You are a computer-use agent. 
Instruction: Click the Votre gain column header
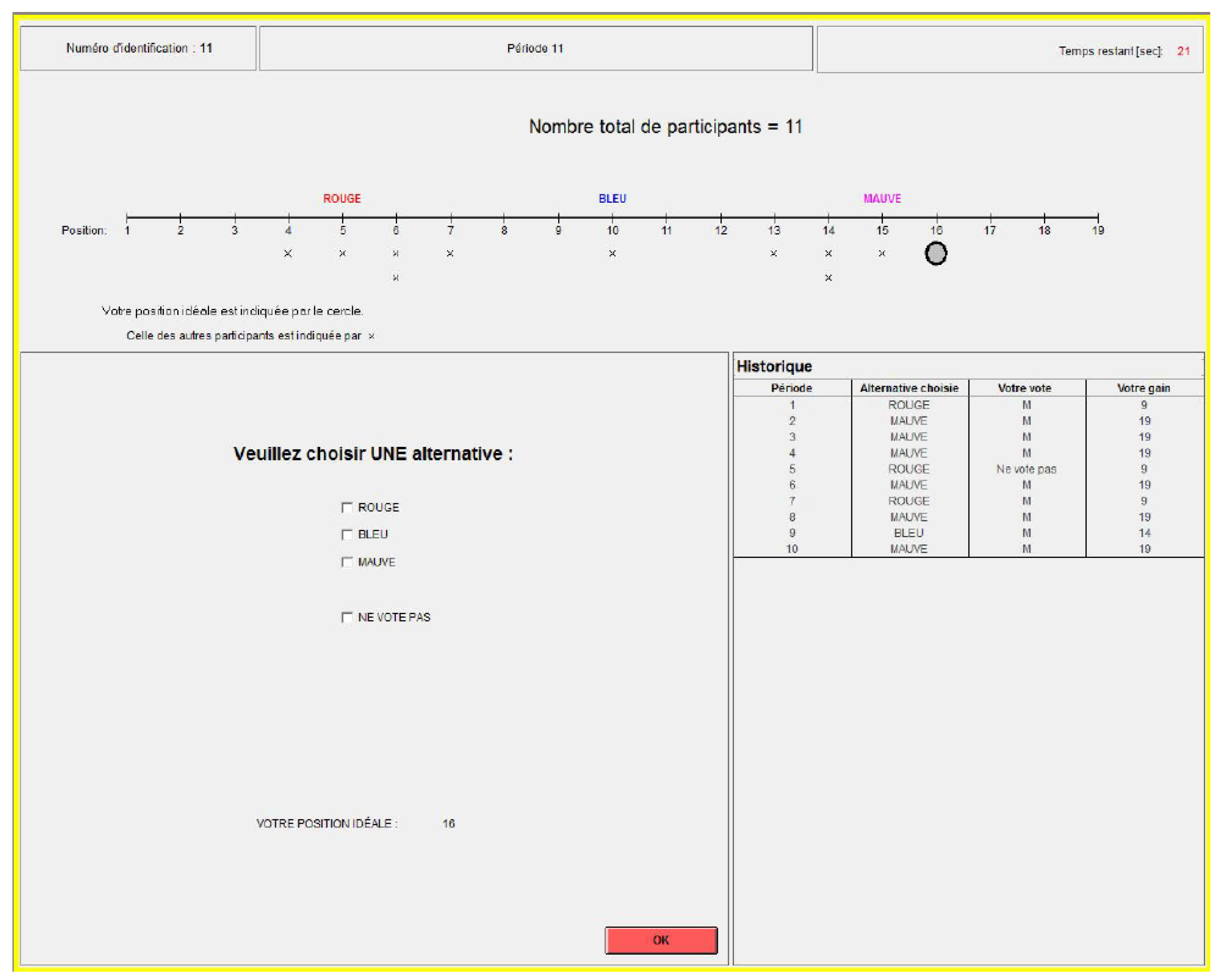tap(1143, 388)
